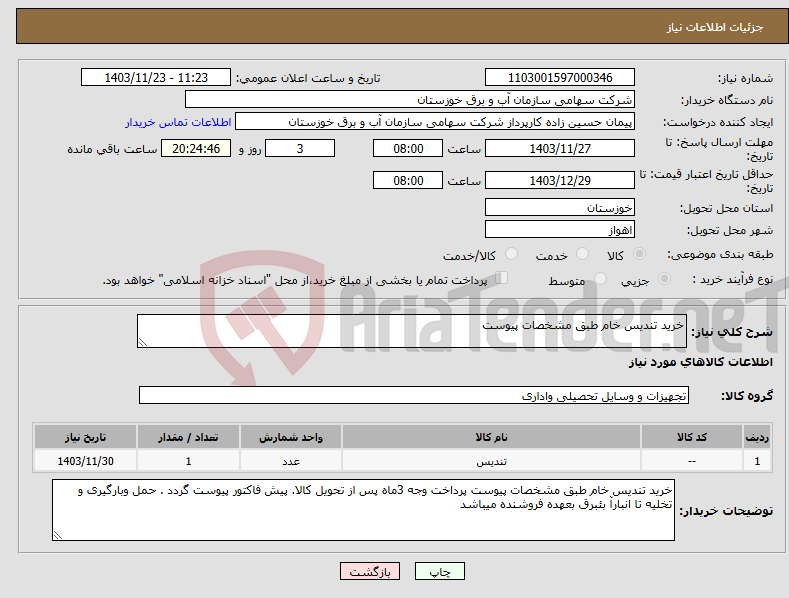
Task: Click the عدد unit cell
Action: pyautogui.click(x=290, y=461)
